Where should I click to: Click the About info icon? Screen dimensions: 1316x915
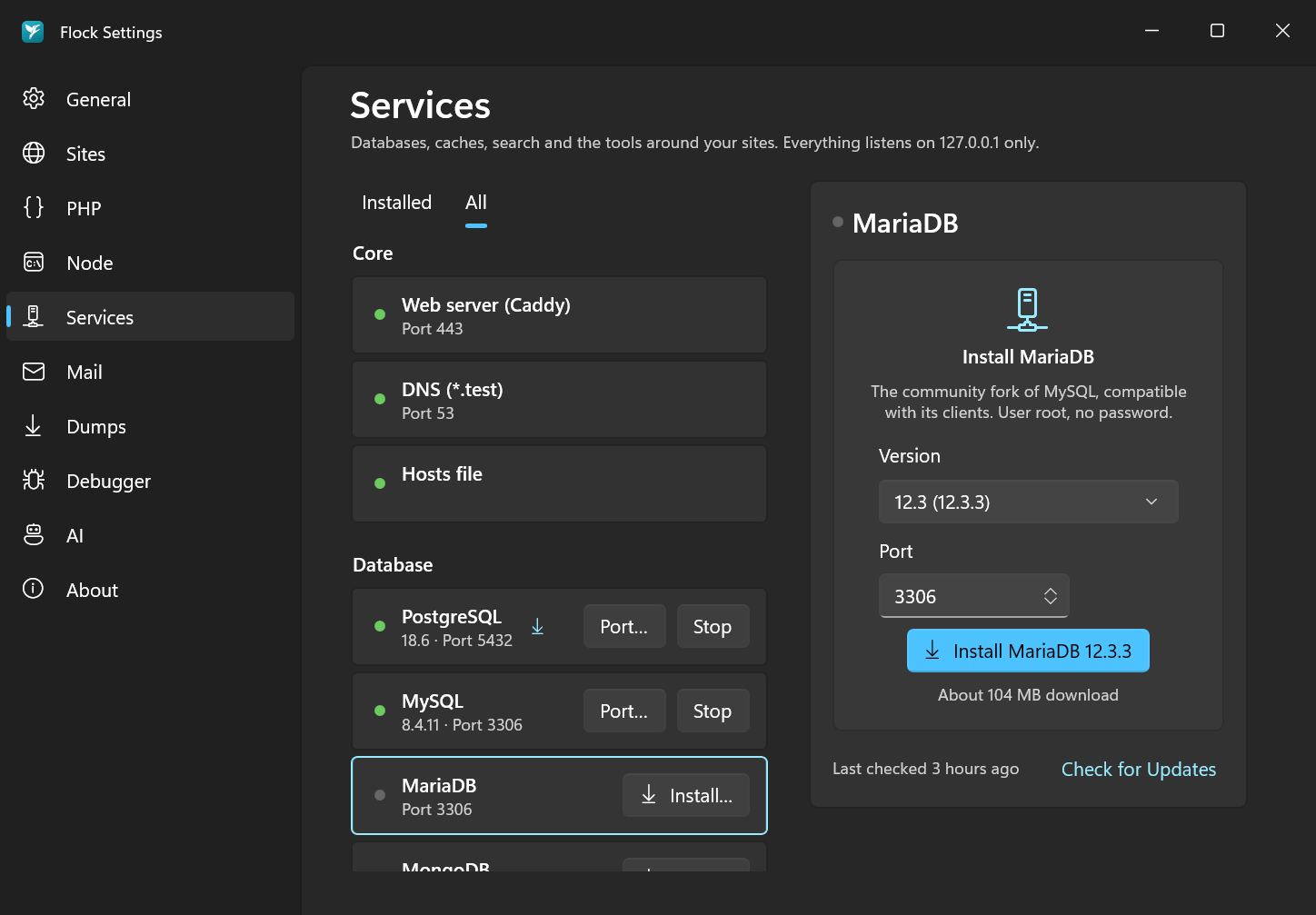[x=34, y=590]
